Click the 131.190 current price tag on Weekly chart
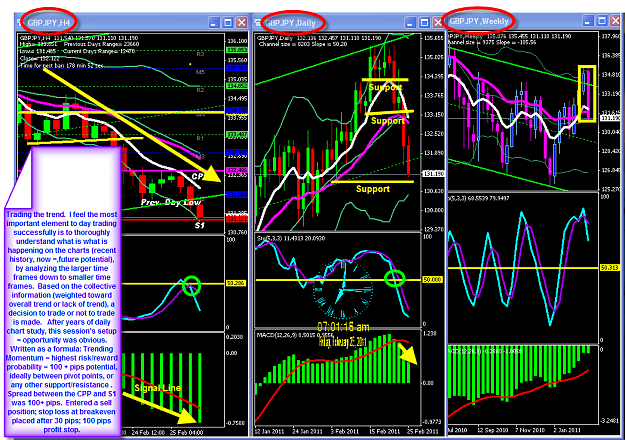This screenshot has width=625, height=440. pyautogui.click(x=610, y=118)
